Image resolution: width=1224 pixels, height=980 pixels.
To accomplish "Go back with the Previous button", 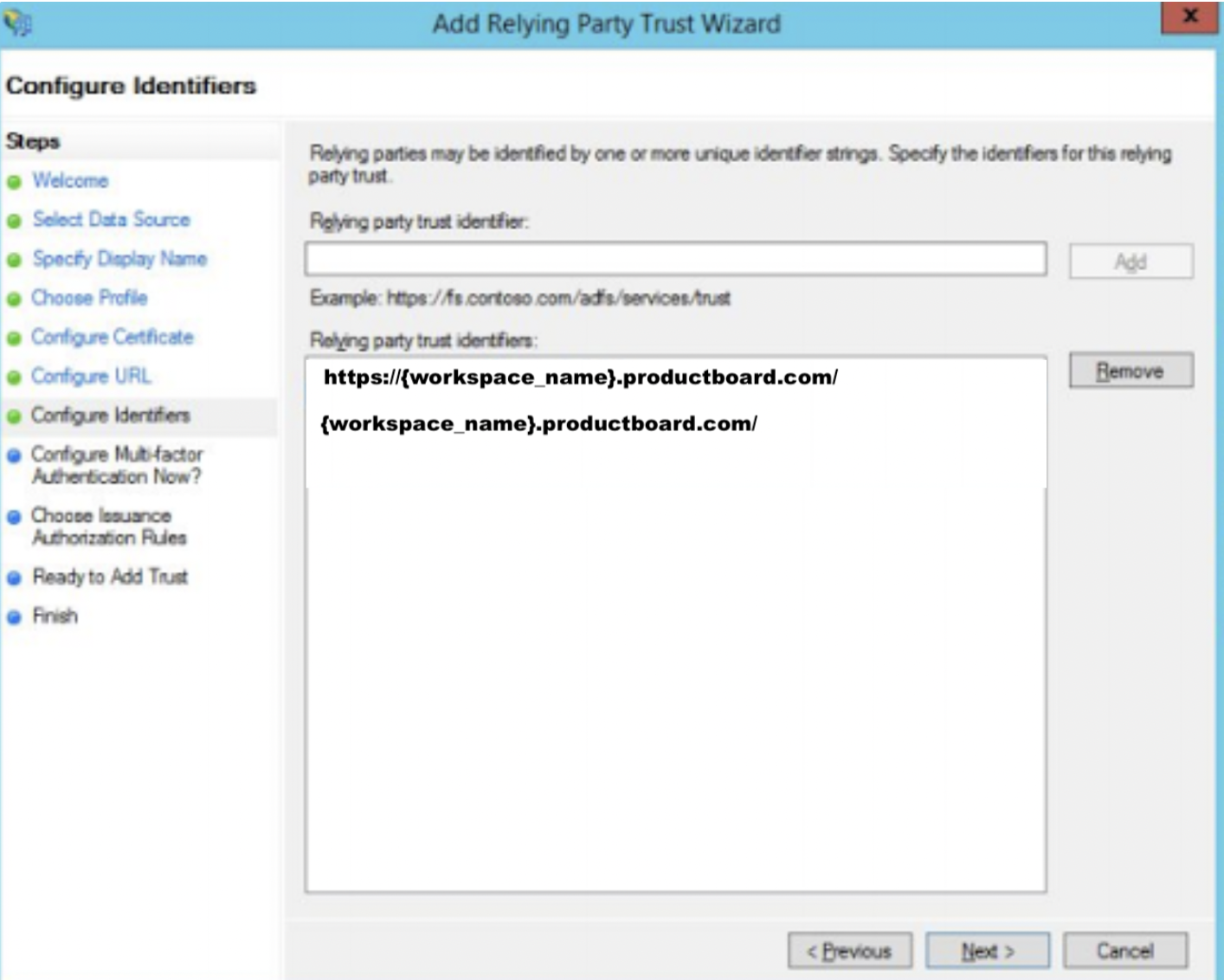I will click(849, 951).
